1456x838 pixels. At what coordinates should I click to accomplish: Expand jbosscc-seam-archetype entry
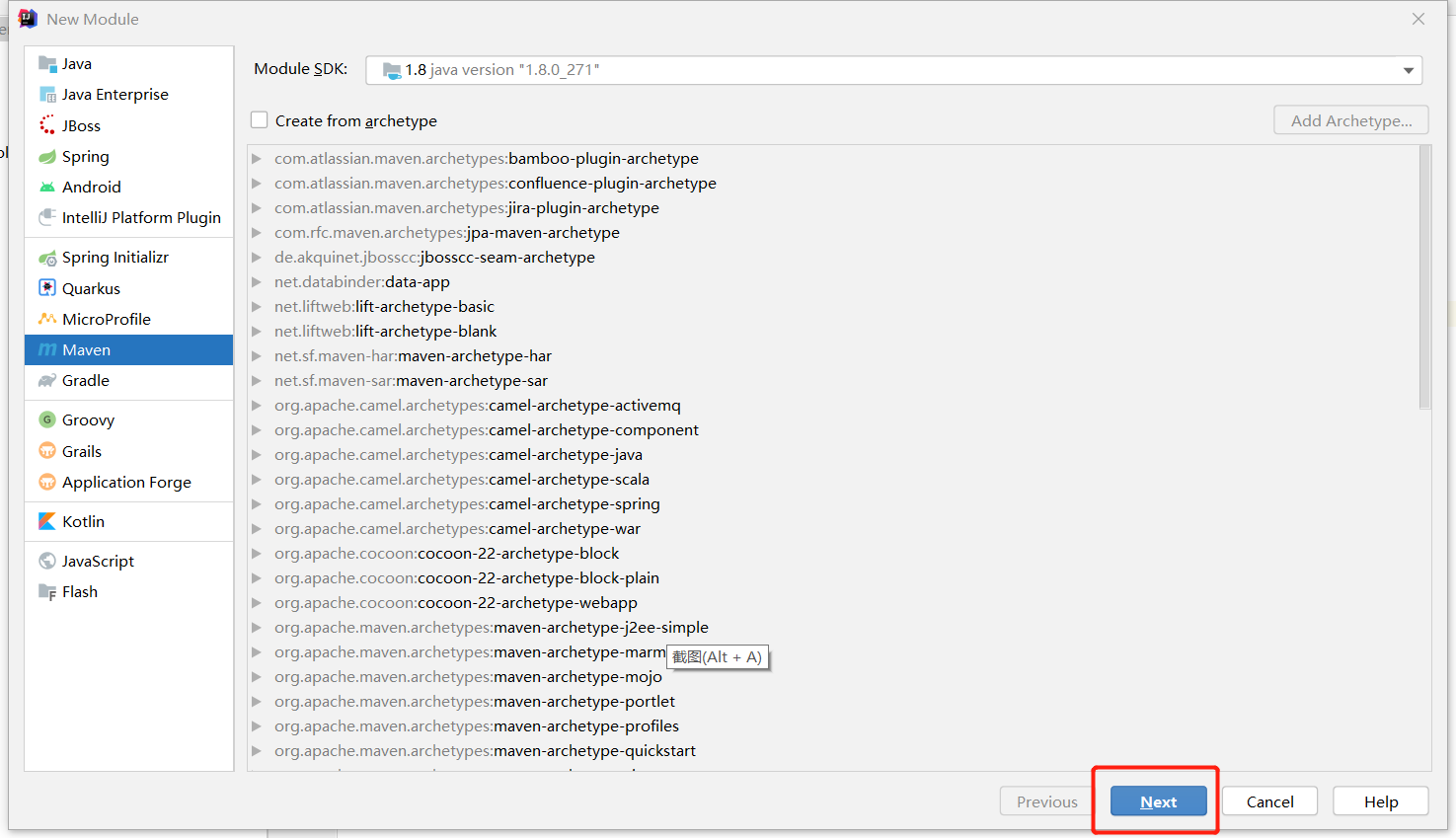coord(257,258)
